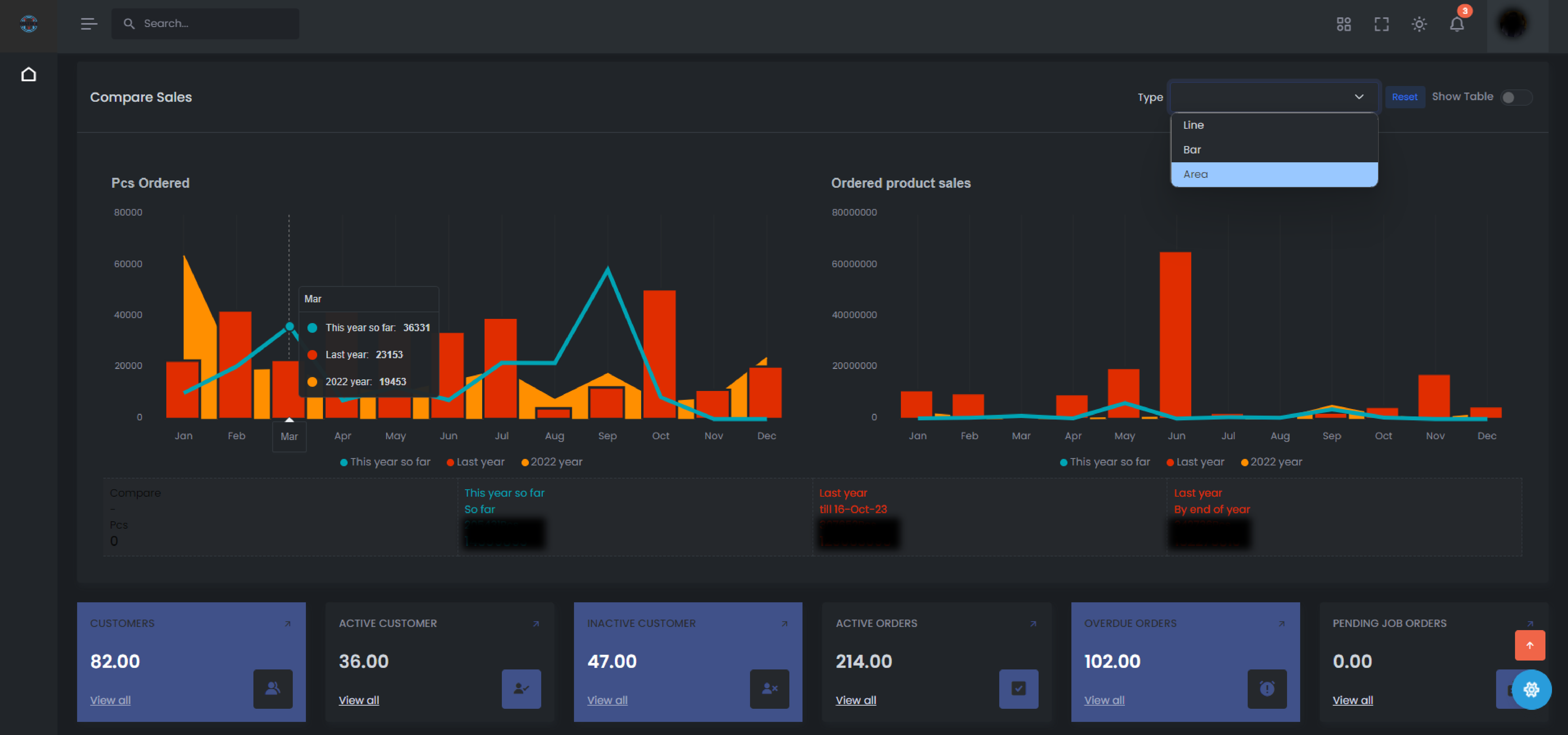Switch light/dark theme sun icon
This screenshot has width=1568, height=735.
[1419, 24]
